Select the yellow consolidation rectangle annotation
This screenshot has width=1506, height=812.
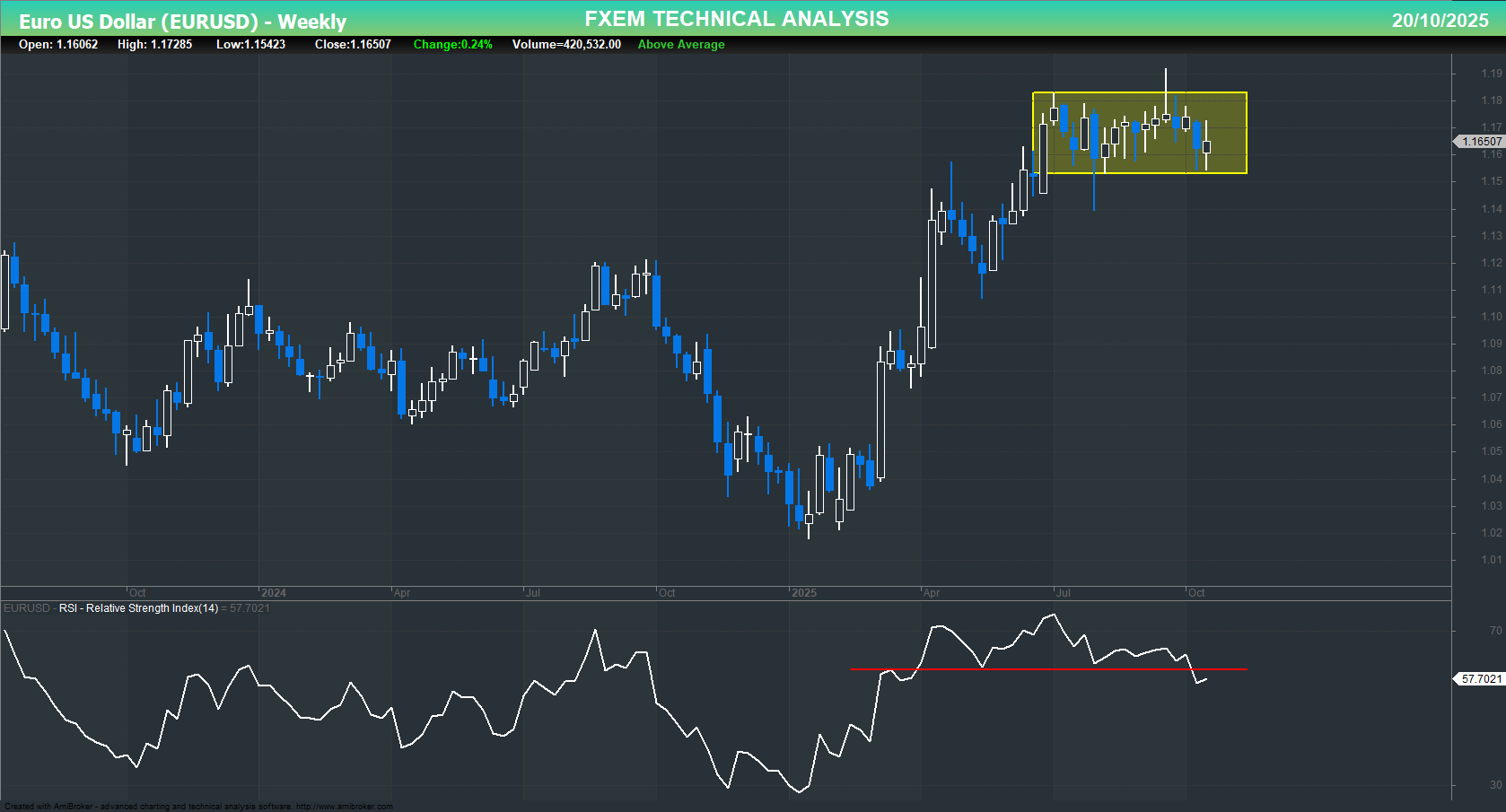pyautogui.click(x=1139, y=133)
